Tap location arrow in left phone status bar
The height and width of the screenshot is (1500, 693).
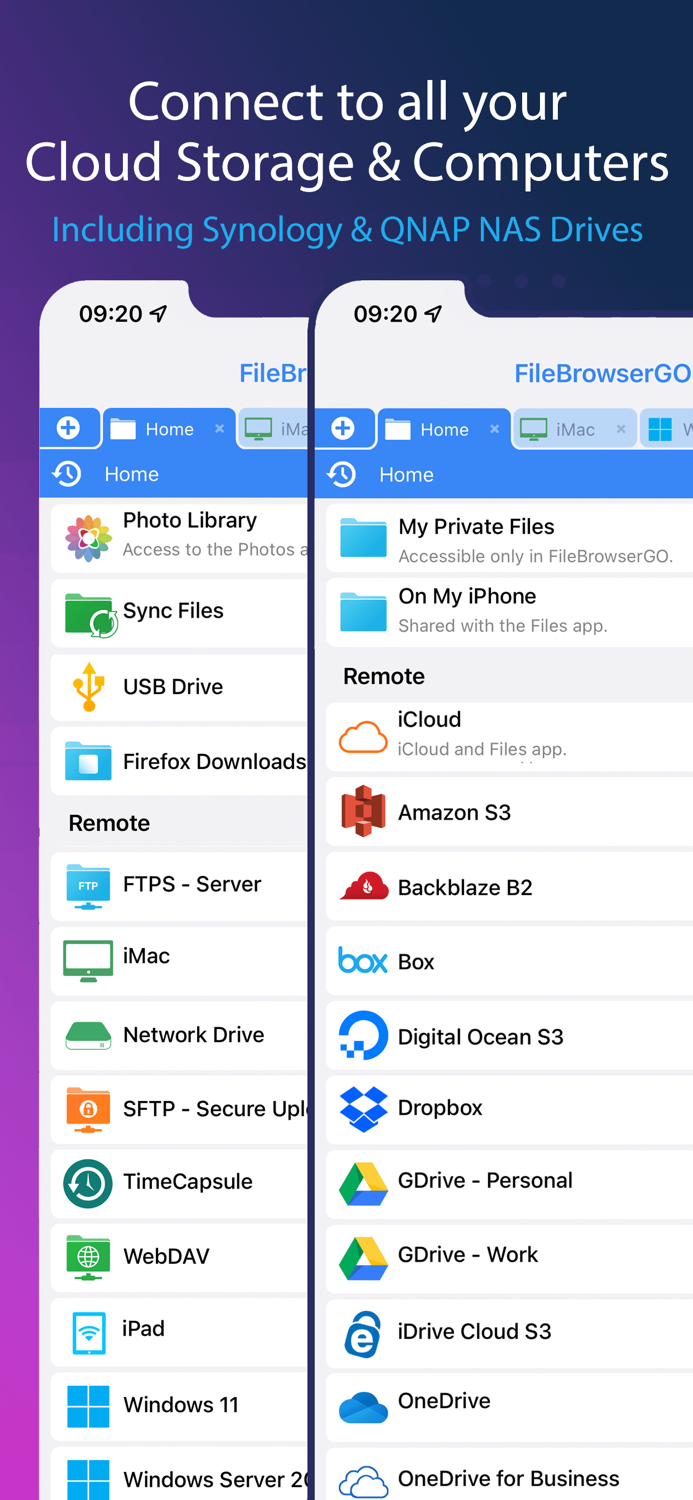pyautogui.click(x=158, y=314)
